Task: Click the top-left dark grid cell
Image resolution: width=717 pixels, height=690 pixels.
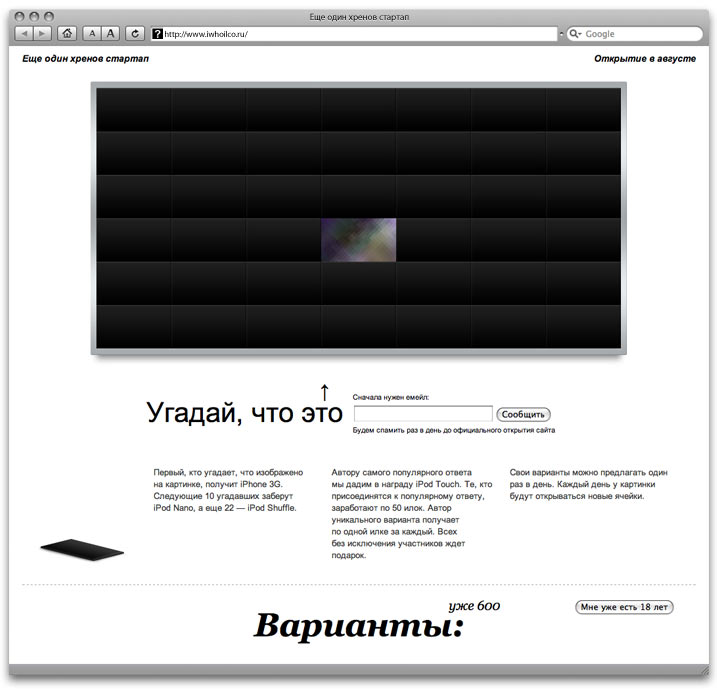Action: tap(134, 109)
